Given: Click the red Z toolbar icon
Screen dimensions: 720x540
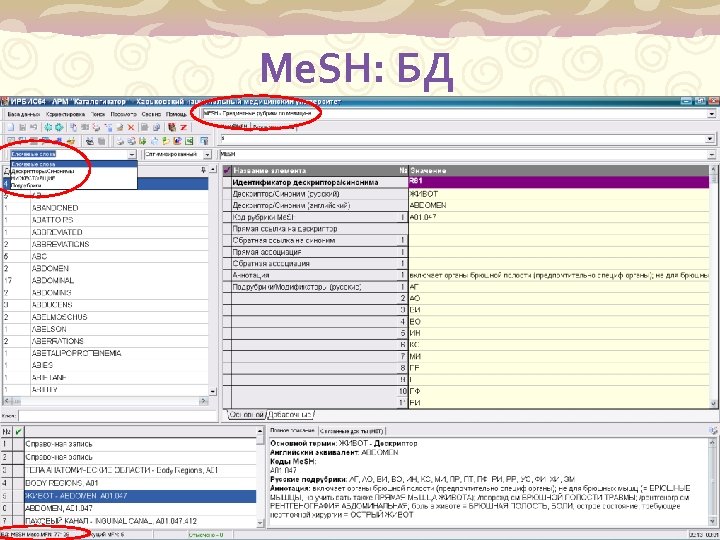Looking at the screenshot, I should coord(184,127).
